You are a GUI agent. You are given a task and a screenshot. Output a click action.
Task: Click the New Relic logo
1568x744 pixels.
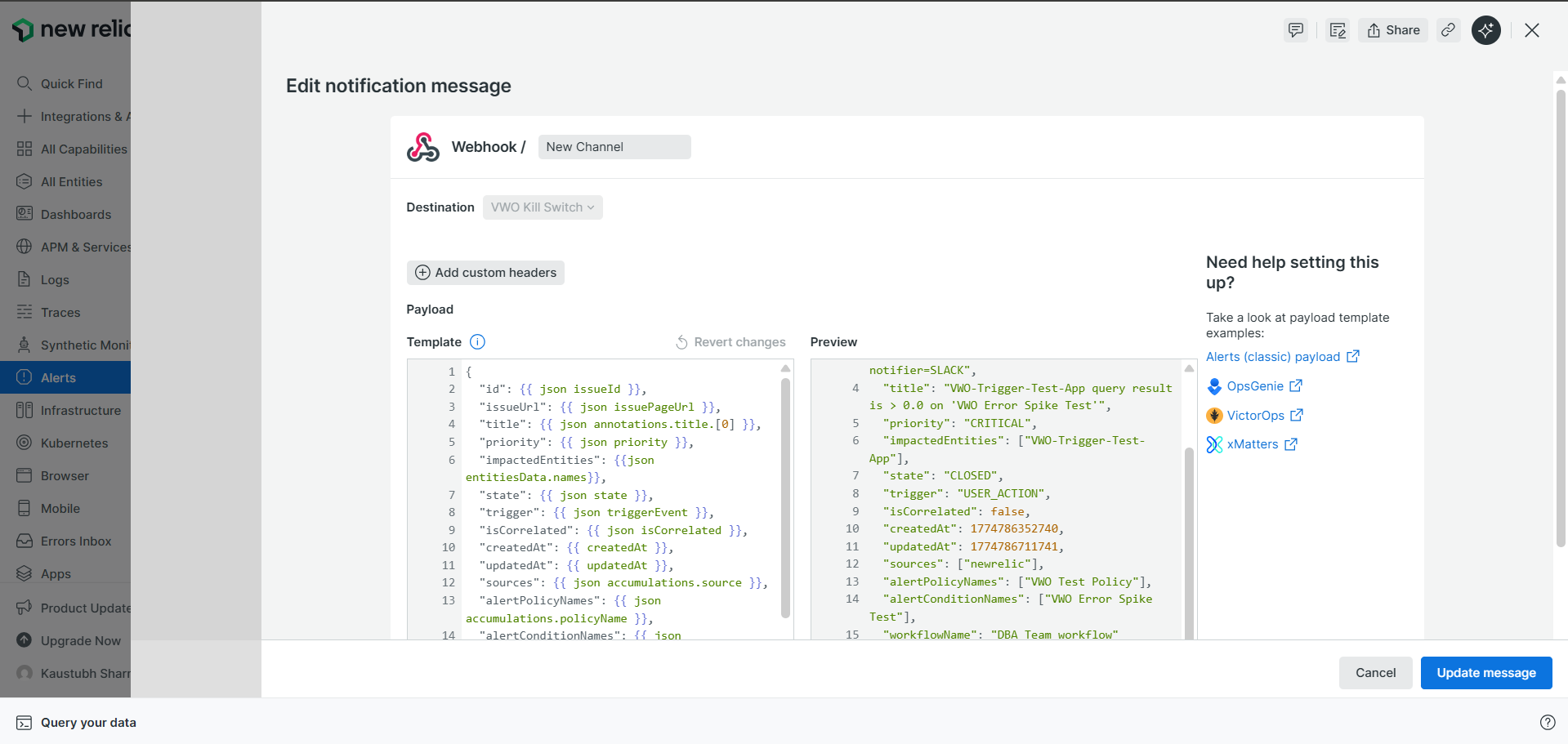point(71,29)
